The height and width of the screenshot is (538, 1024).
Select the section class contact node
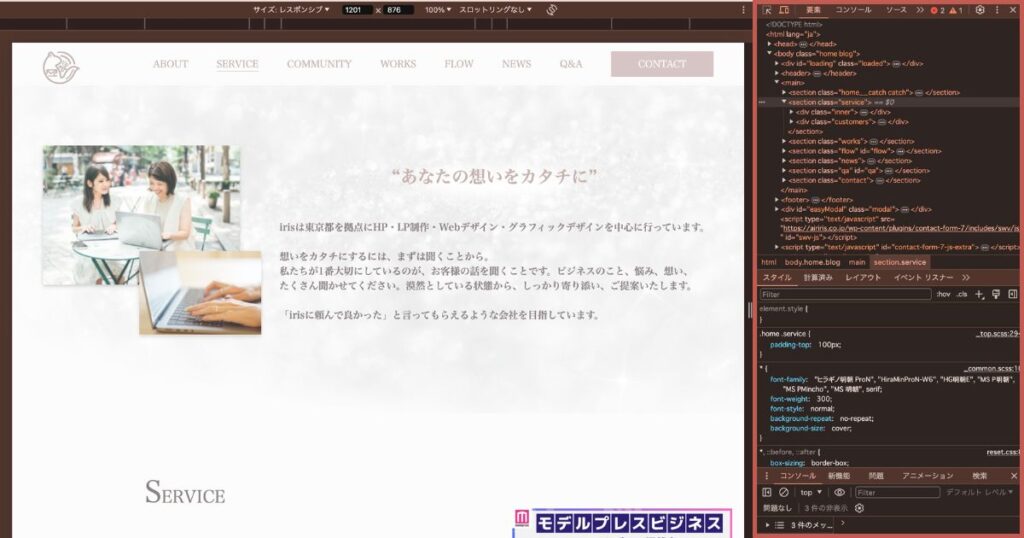click(854, 180)
